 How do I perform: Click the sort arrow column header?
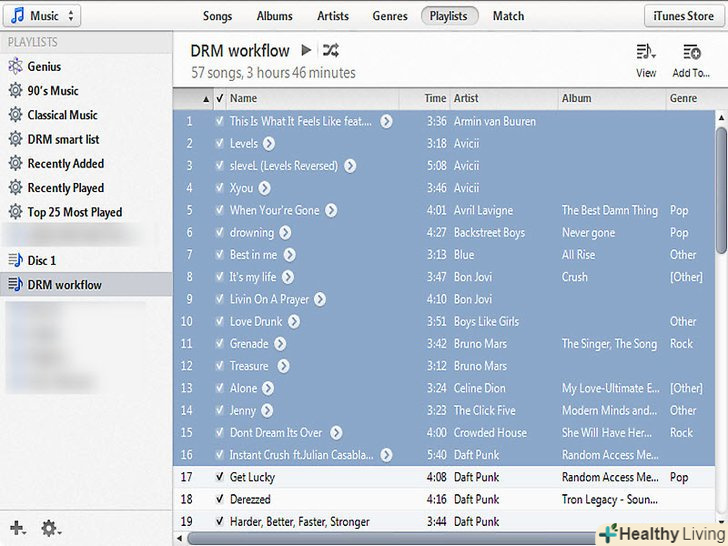206,99
